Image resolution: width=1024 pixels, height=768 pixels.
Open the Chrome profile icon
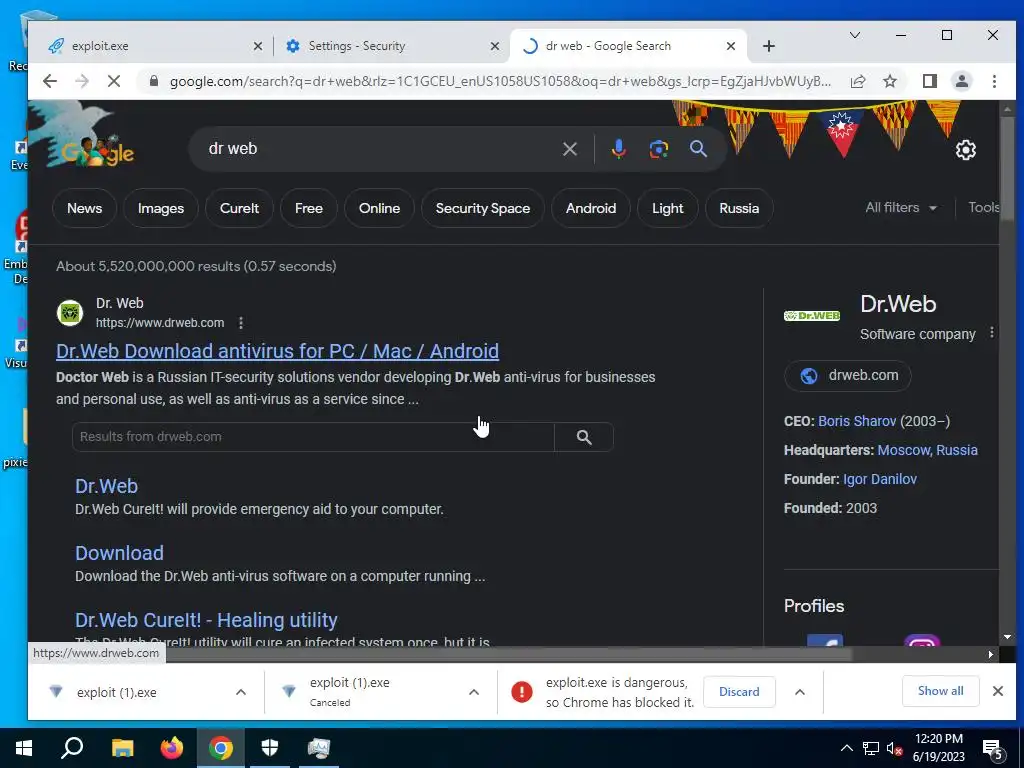point(961,81)
